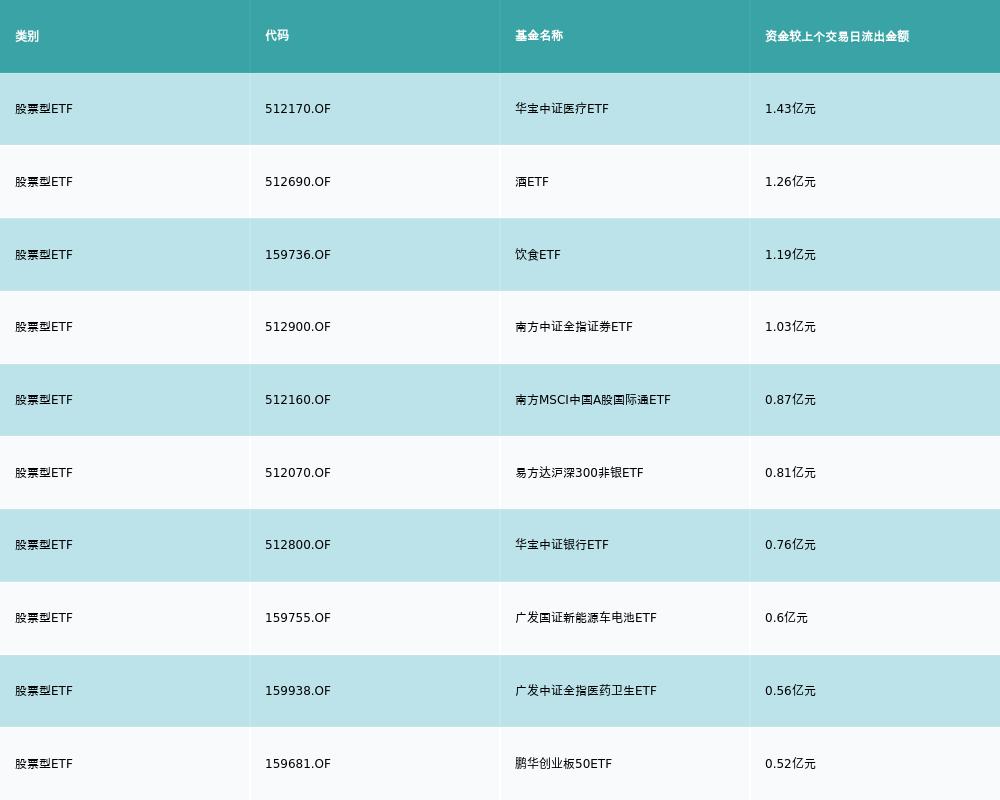Click 股票型ETF in the 512900.OF row
This screenshot has width=1000, height=800.
[x=44, y=327]
